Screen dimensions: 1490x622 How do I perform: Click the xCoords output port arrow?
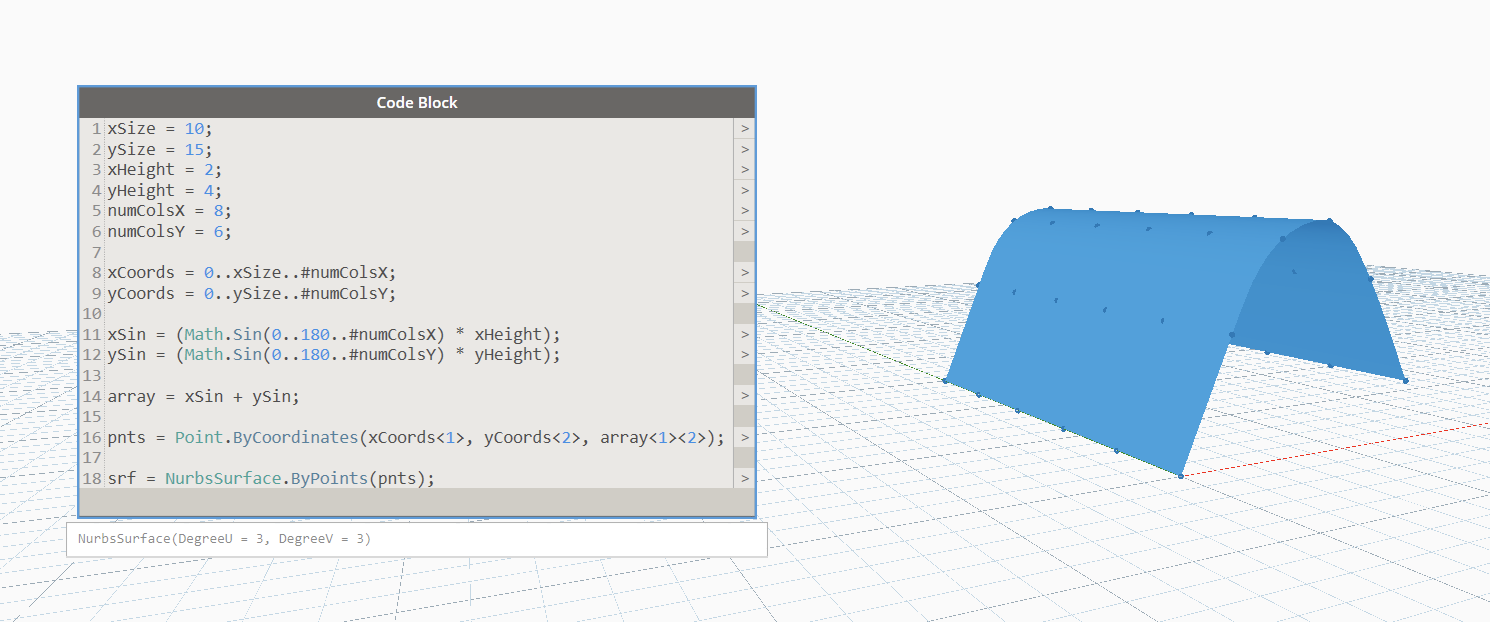(744, 273)
